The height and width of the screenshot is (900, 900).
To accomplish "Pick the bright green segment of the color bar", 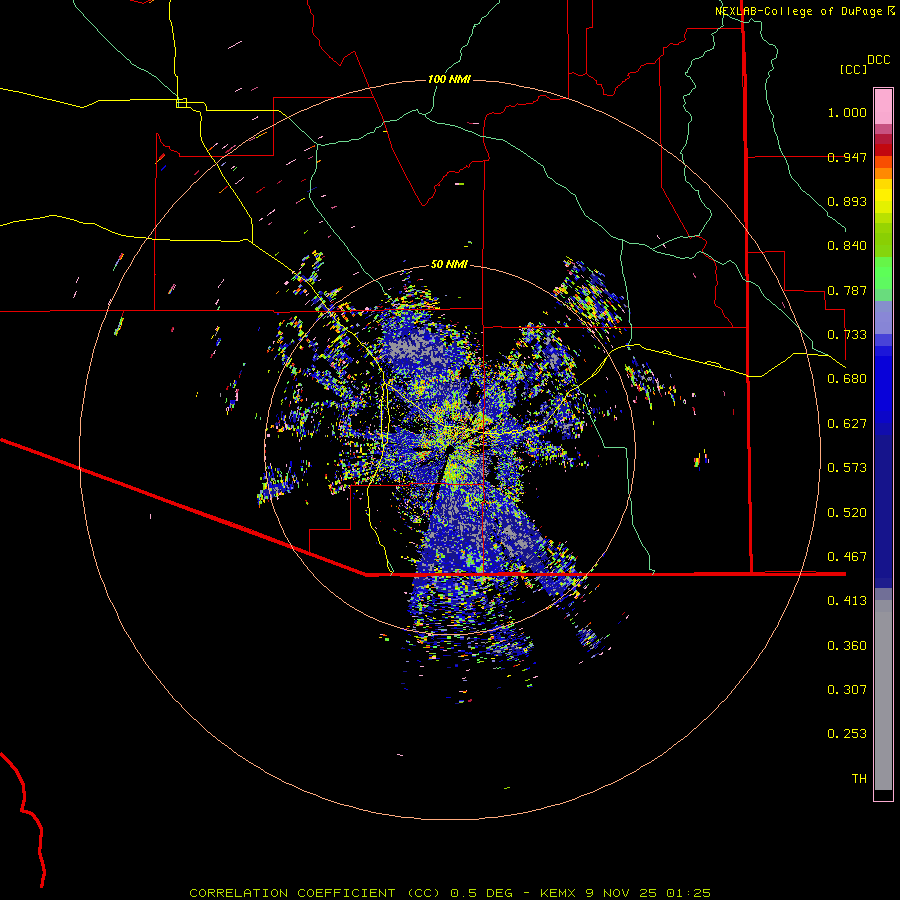I will click(883, 272).
